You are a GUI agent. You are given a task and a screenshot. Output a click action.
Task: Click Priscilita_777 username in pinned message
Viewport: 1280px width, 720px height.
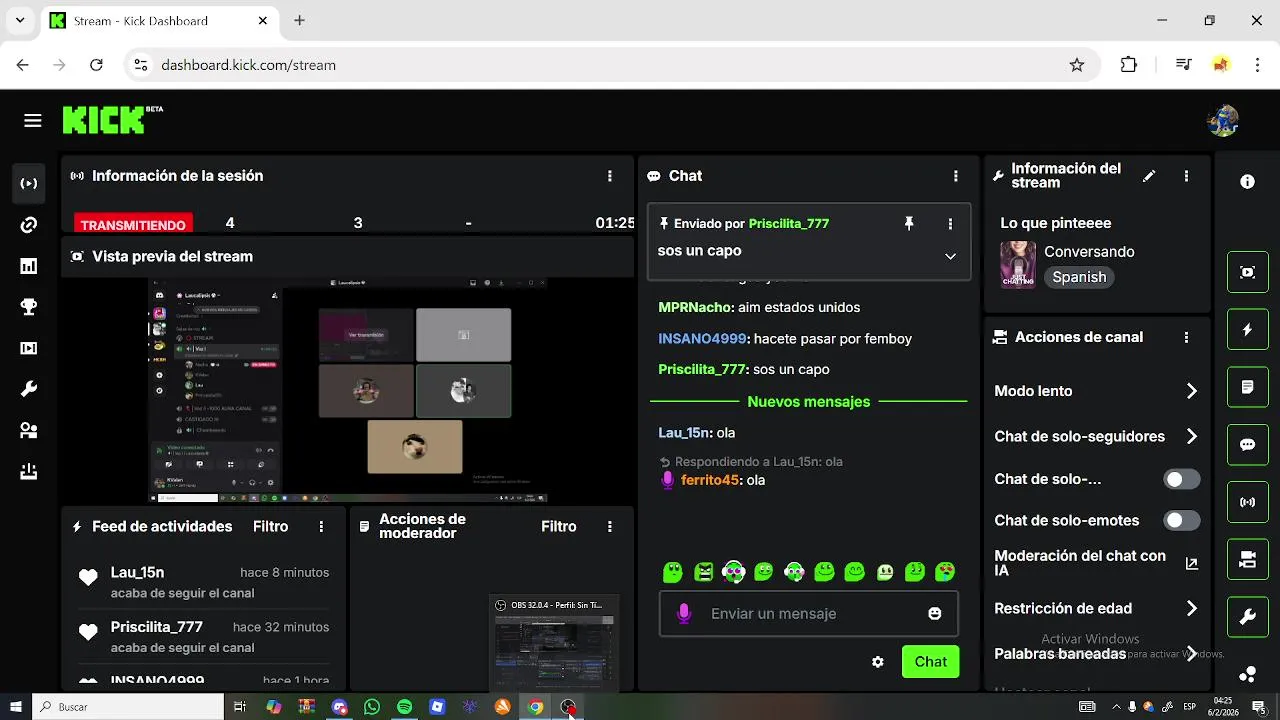tap(789, 223)
